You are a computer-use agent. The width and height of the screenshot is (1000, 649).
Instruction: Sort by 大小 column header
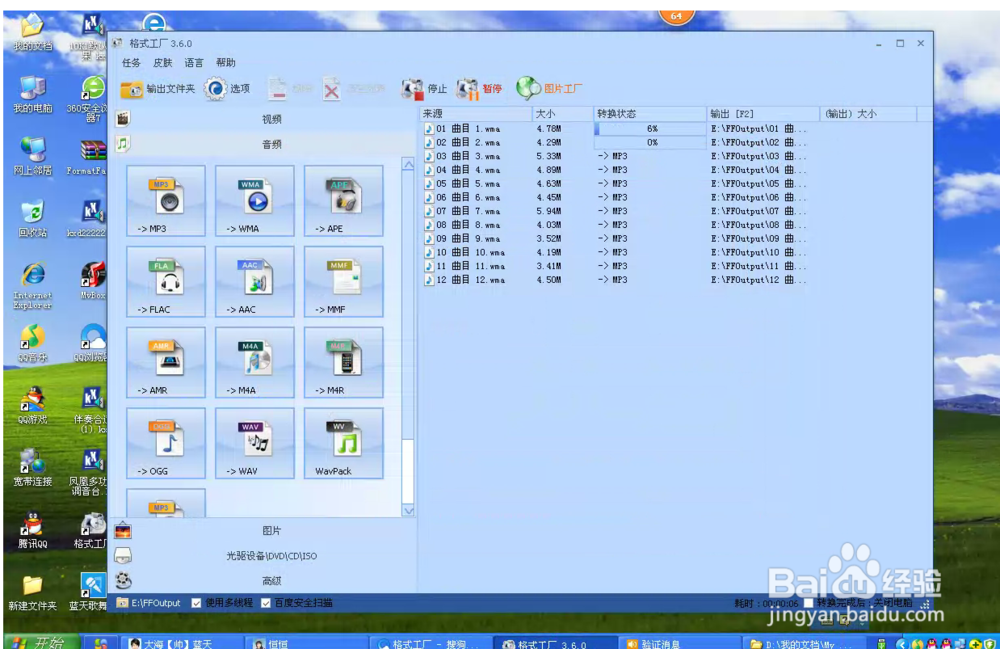coord(562,113)
